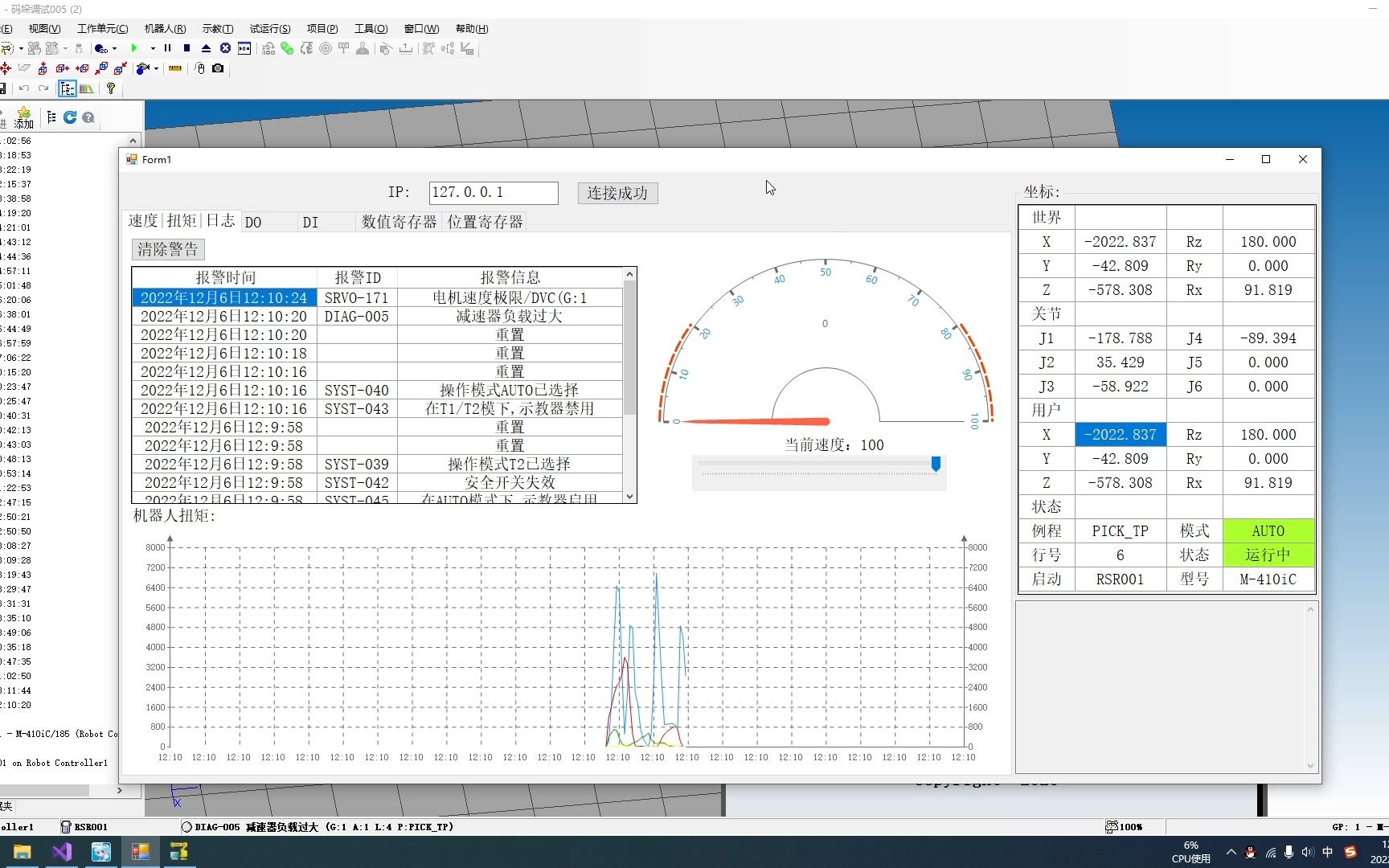Screen dimensions: 1389x868
Task: Click the red four-arrow center view icon
Action: pos(6,68)
